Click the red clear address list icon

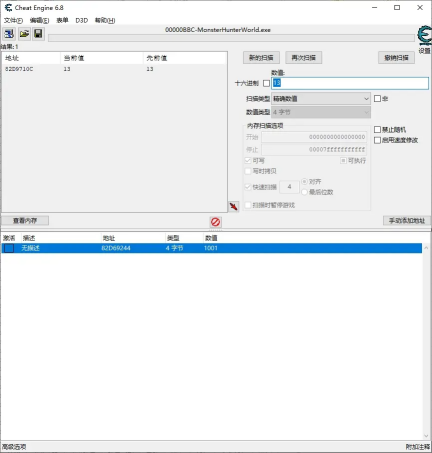point(216,222)
